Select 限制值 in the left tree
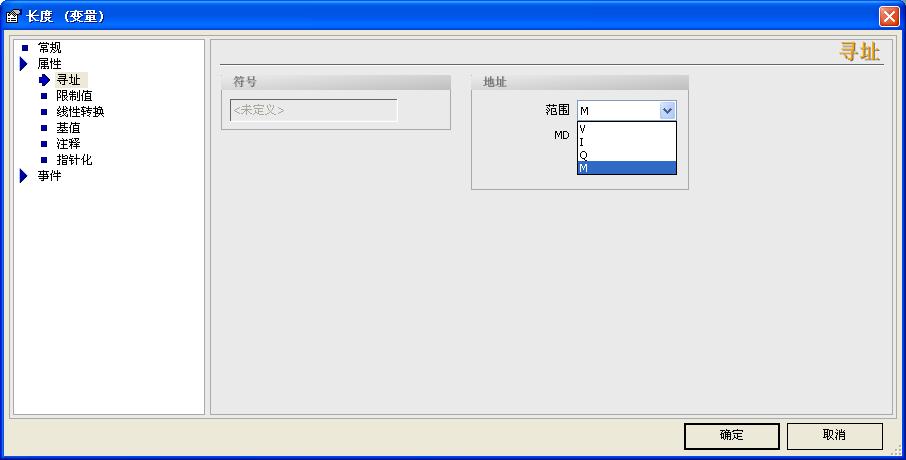Viewport: 906px width, 460px height. click(74, 96)
